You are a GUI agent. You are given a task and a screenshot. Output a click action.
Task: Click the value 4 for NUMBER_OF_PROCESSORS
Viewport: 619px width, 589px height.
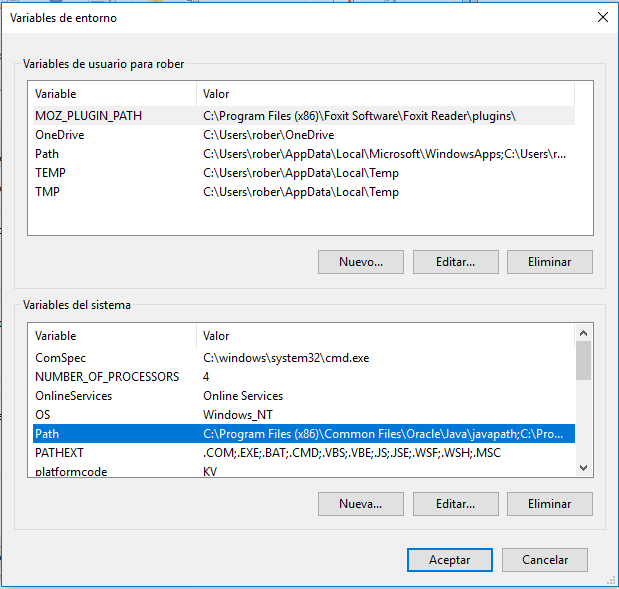(206, 377)
